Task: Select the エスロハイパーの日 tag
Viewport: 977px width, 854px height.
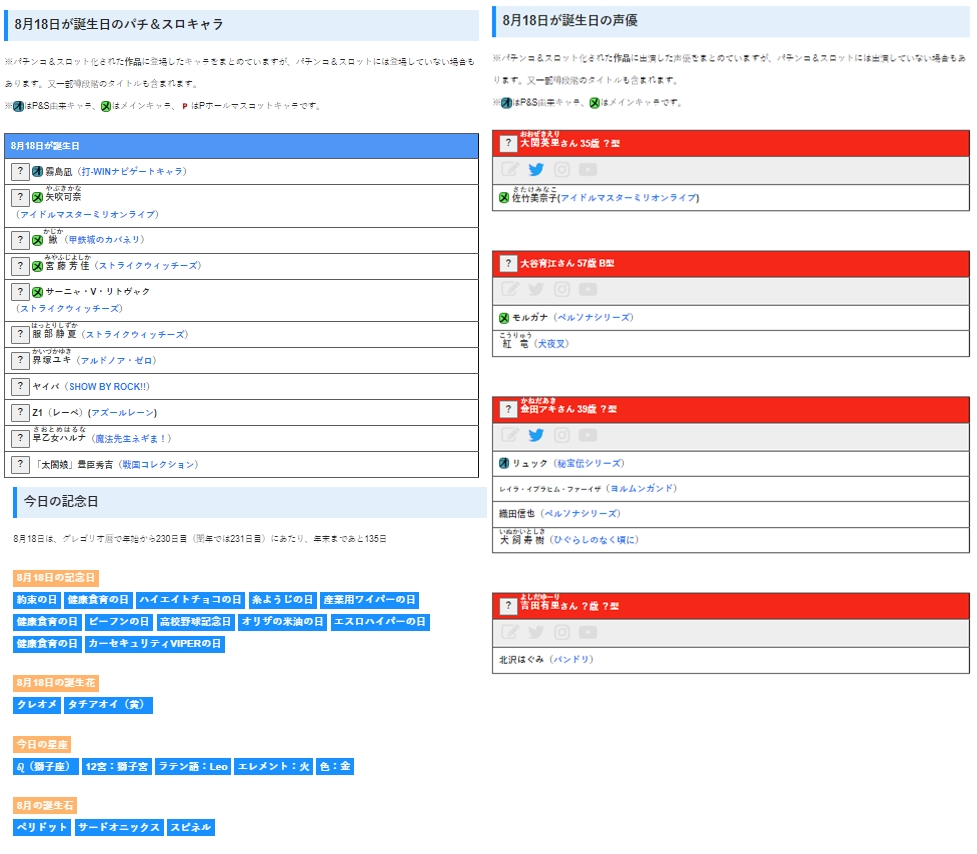Action: [379, 622]
